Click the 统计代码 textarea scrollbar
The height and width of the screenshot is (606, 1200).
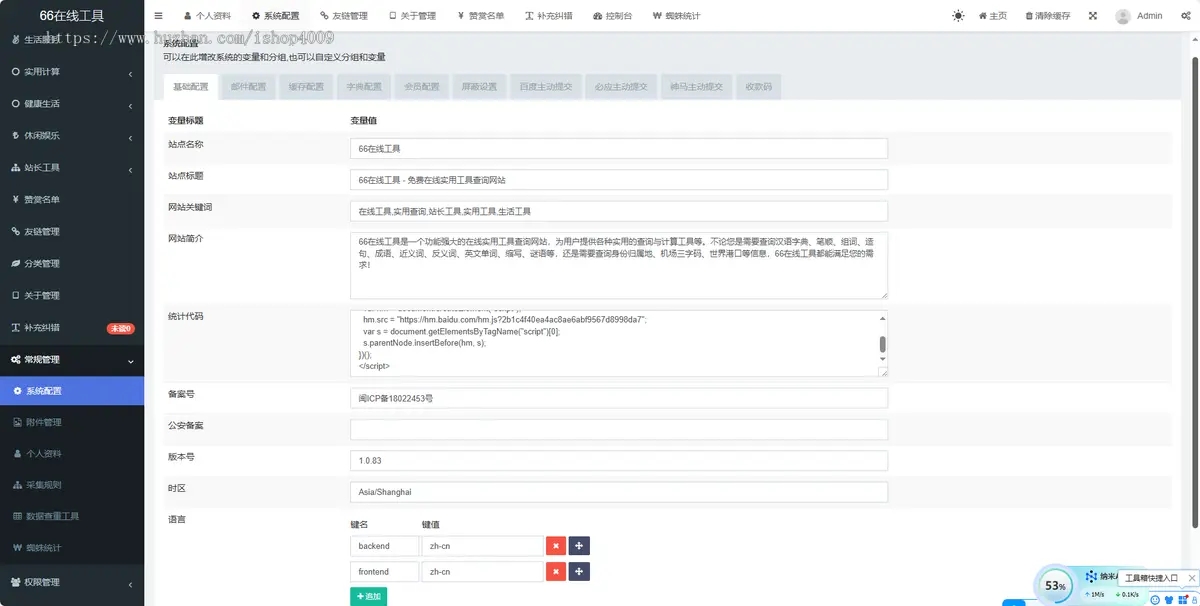[882, 344]
